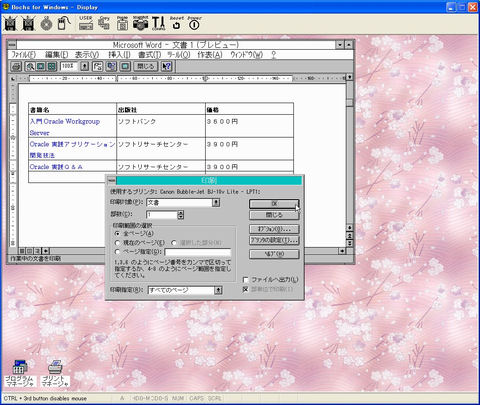Click the オプション(O)... button

click(274, 229)
